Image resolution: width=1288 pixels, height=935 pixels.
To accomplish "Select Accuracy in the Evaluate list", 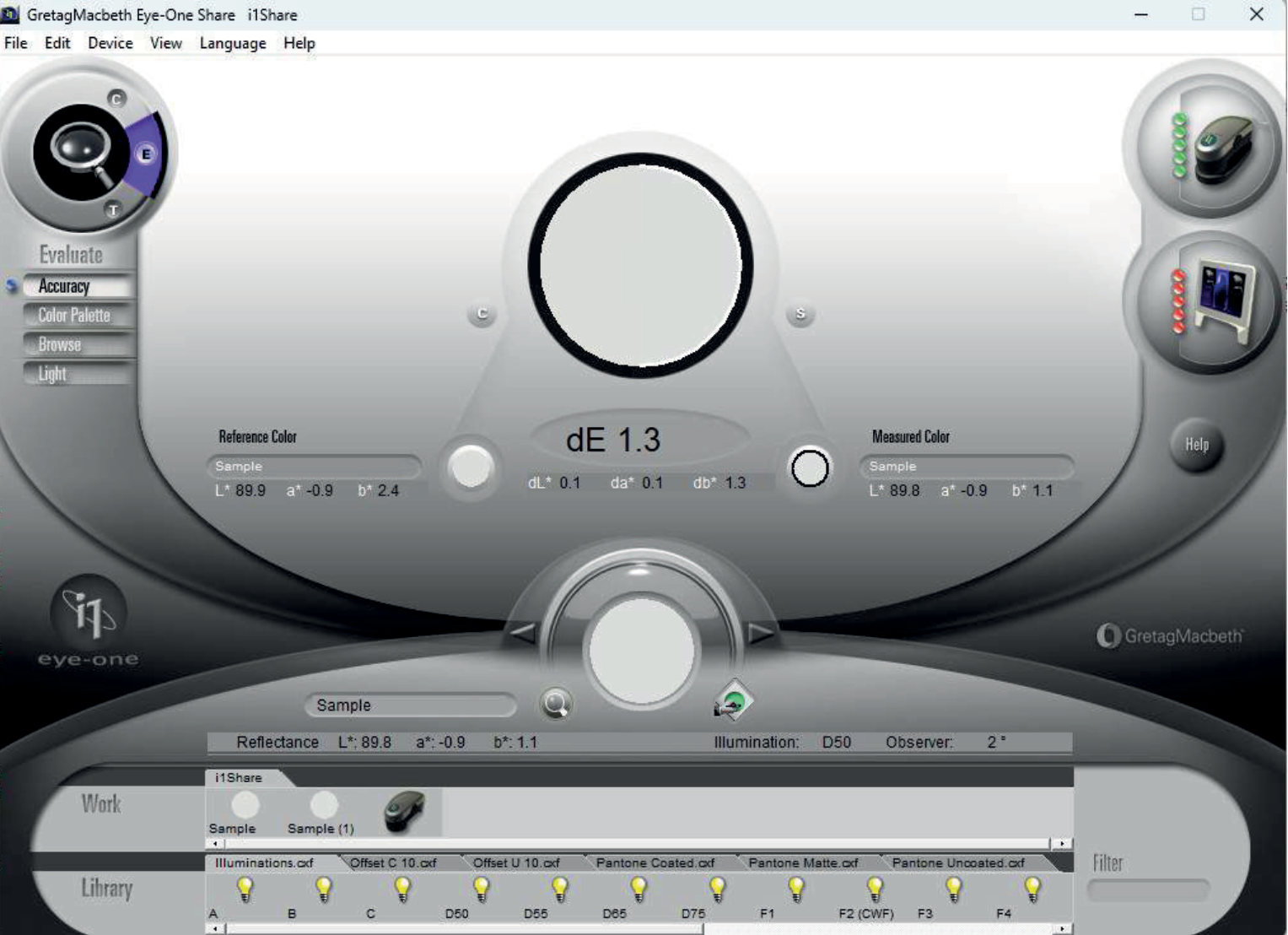I will (x=78, y=286).
